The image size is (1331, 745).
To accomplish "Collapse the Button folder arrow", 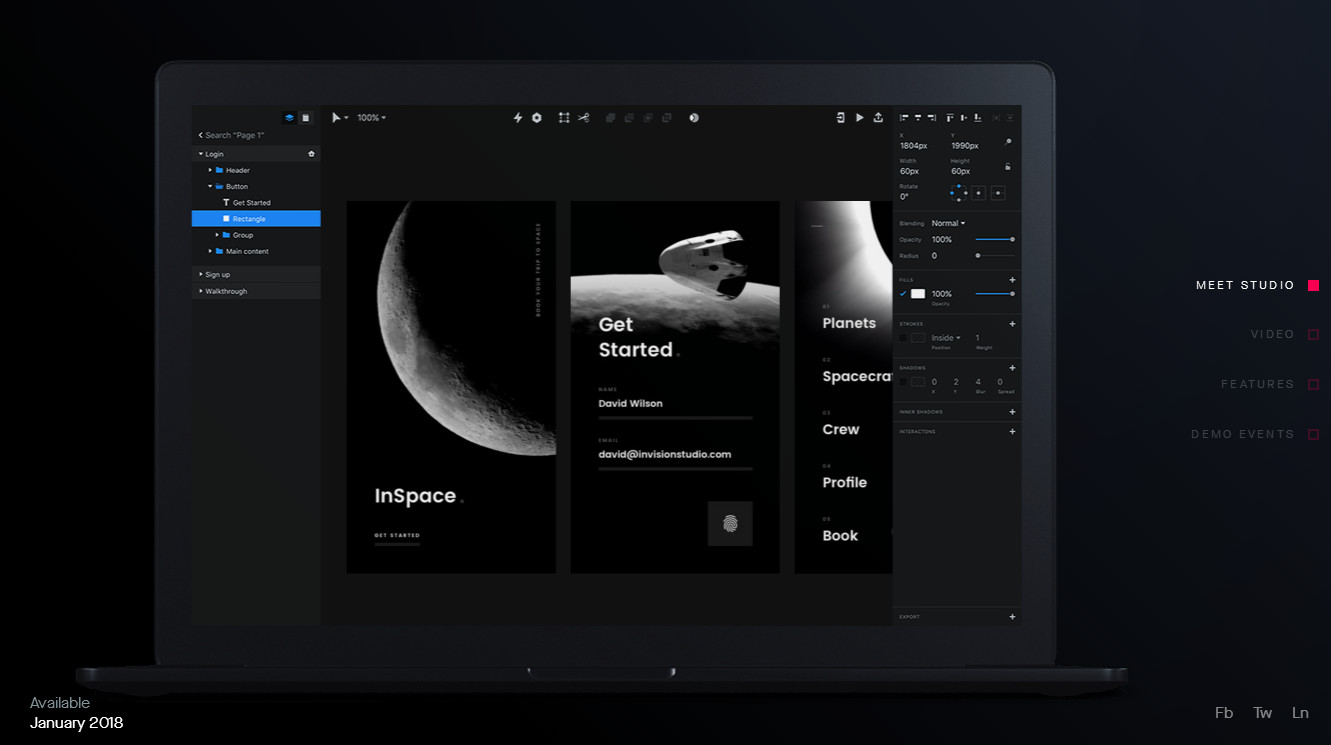I will pyautogui.click(x=210, y=186).
